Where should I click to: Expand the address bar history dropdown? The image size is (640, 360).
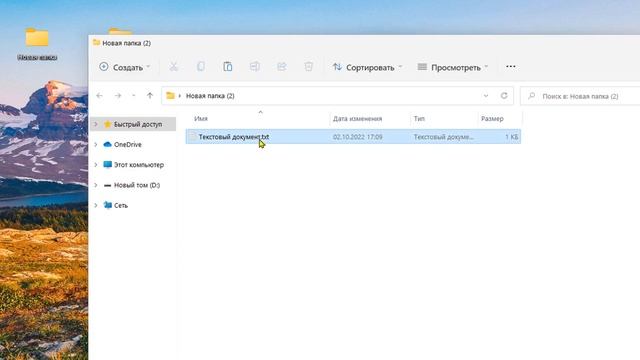click(x=486, y=96)
